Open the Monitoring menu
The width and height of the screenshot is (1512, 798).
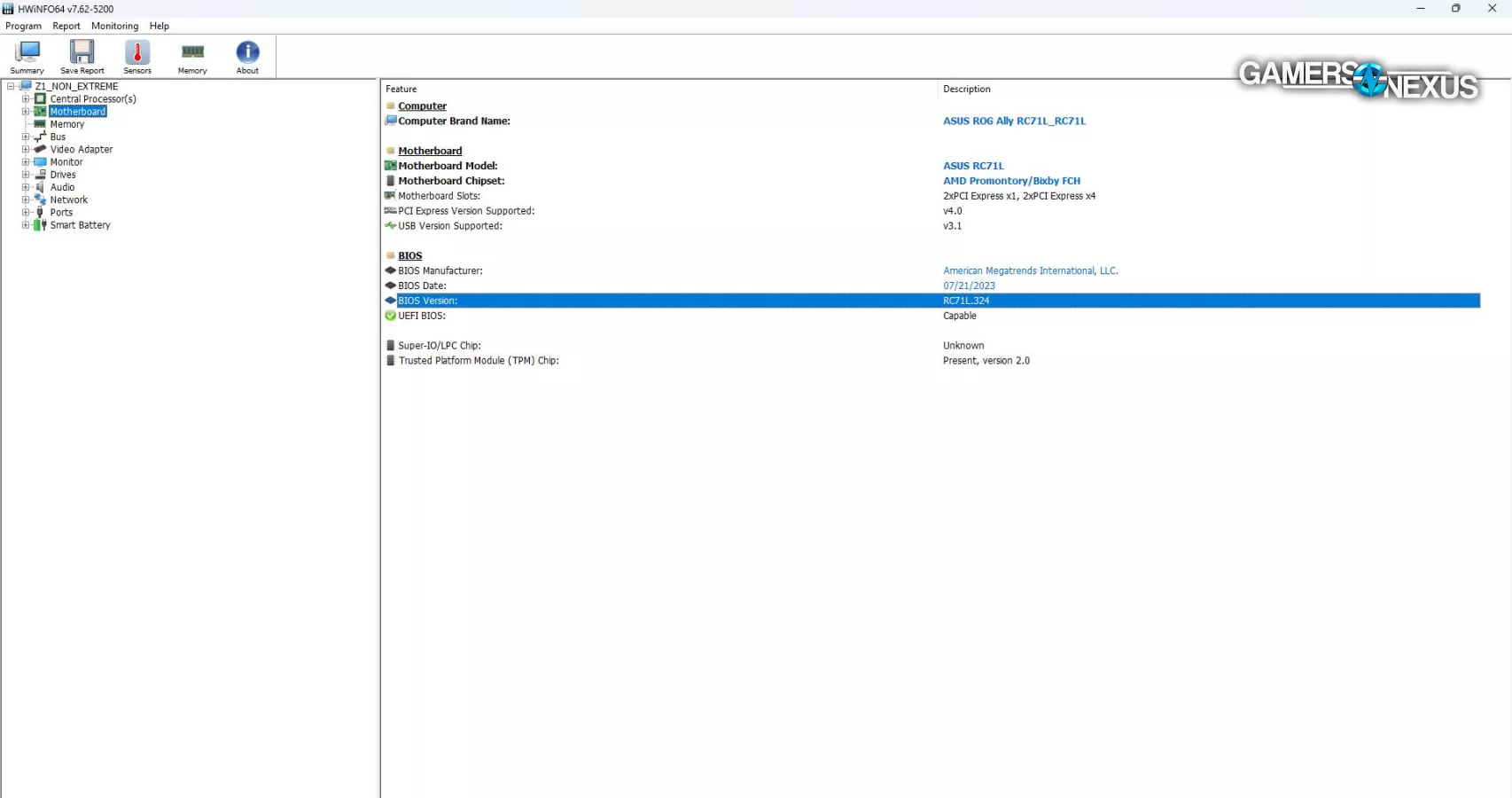[x=114, y=27]
